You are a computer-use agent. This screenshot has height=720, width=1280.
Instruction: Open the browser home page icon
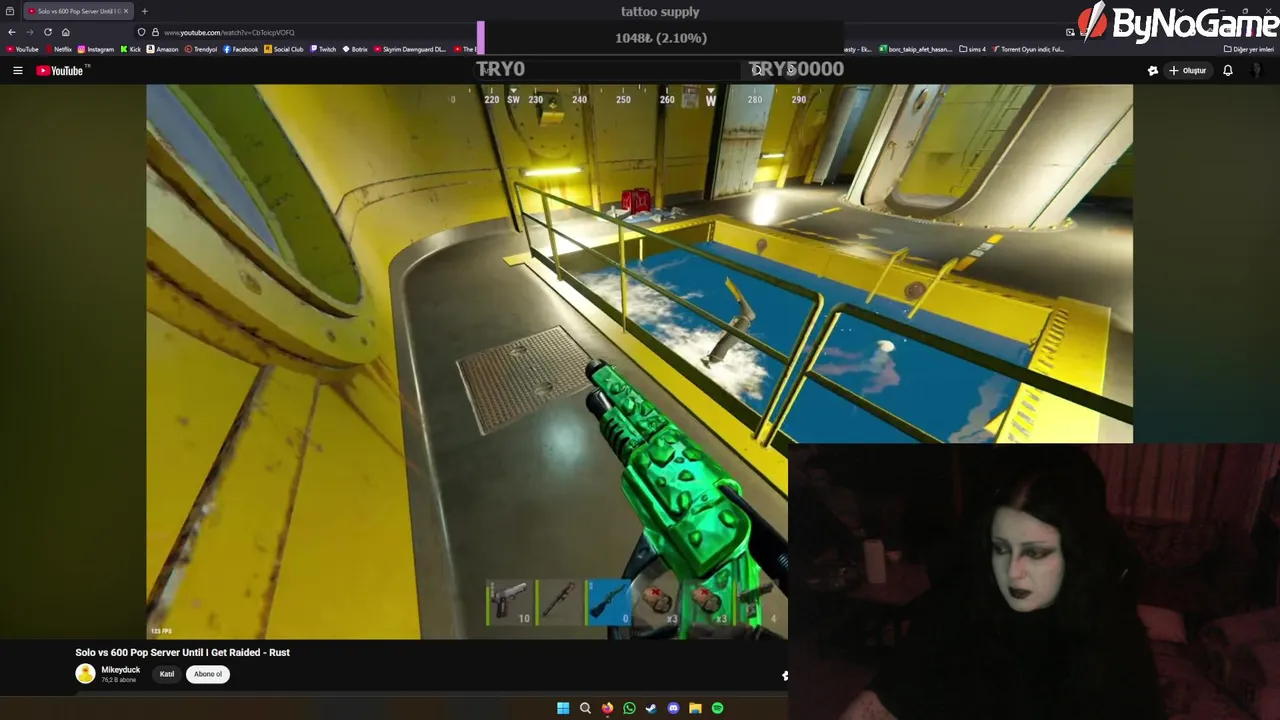pyautogui.click(x=66, y=32)
